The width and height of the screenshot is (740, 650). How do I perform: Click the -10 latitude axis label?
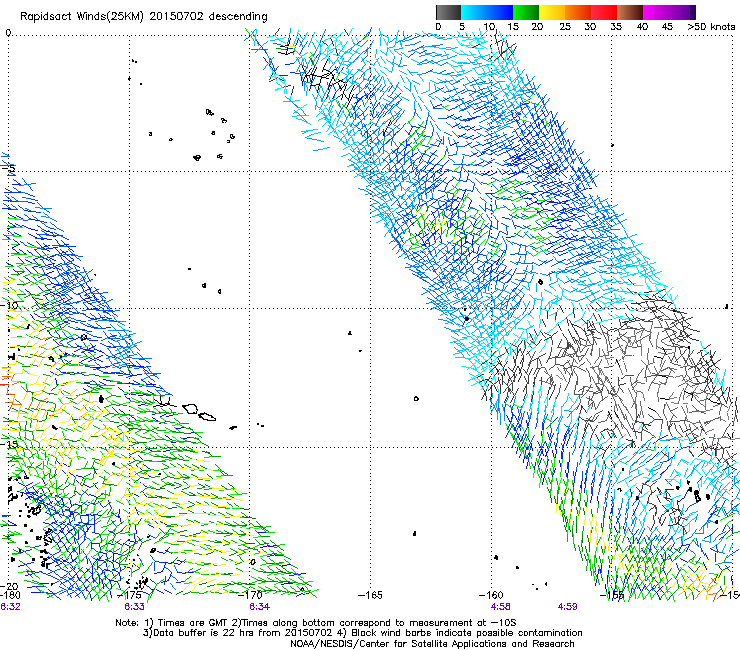(9, 305)
